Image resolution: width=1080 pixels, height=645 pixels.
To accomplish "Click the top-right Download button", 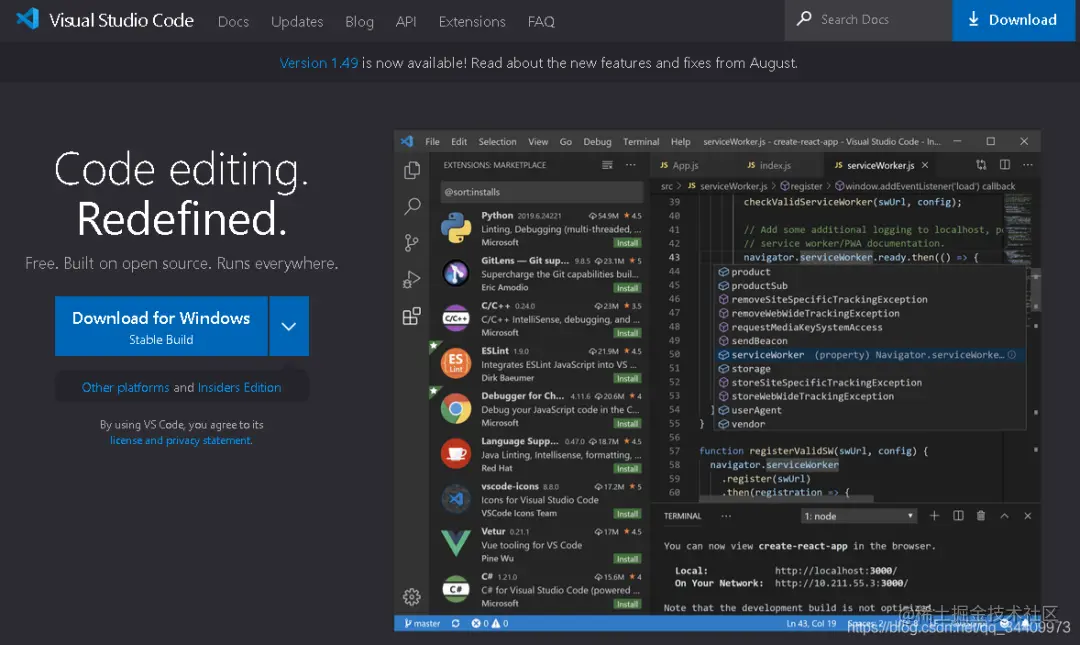I will [1013, 20].
